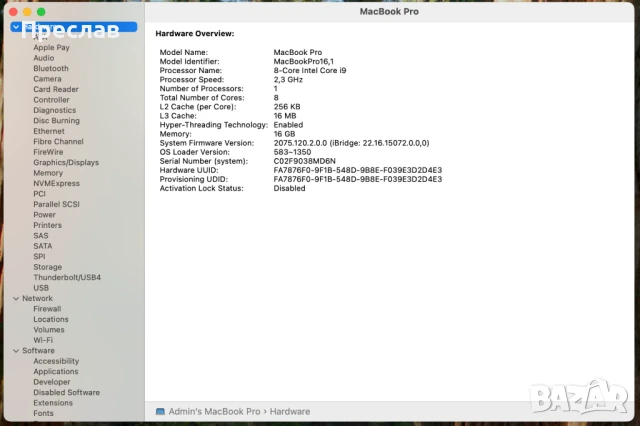Screen dimensions: 640x426
Task: Minimize window with yellow button
Action: coord(27,12)
